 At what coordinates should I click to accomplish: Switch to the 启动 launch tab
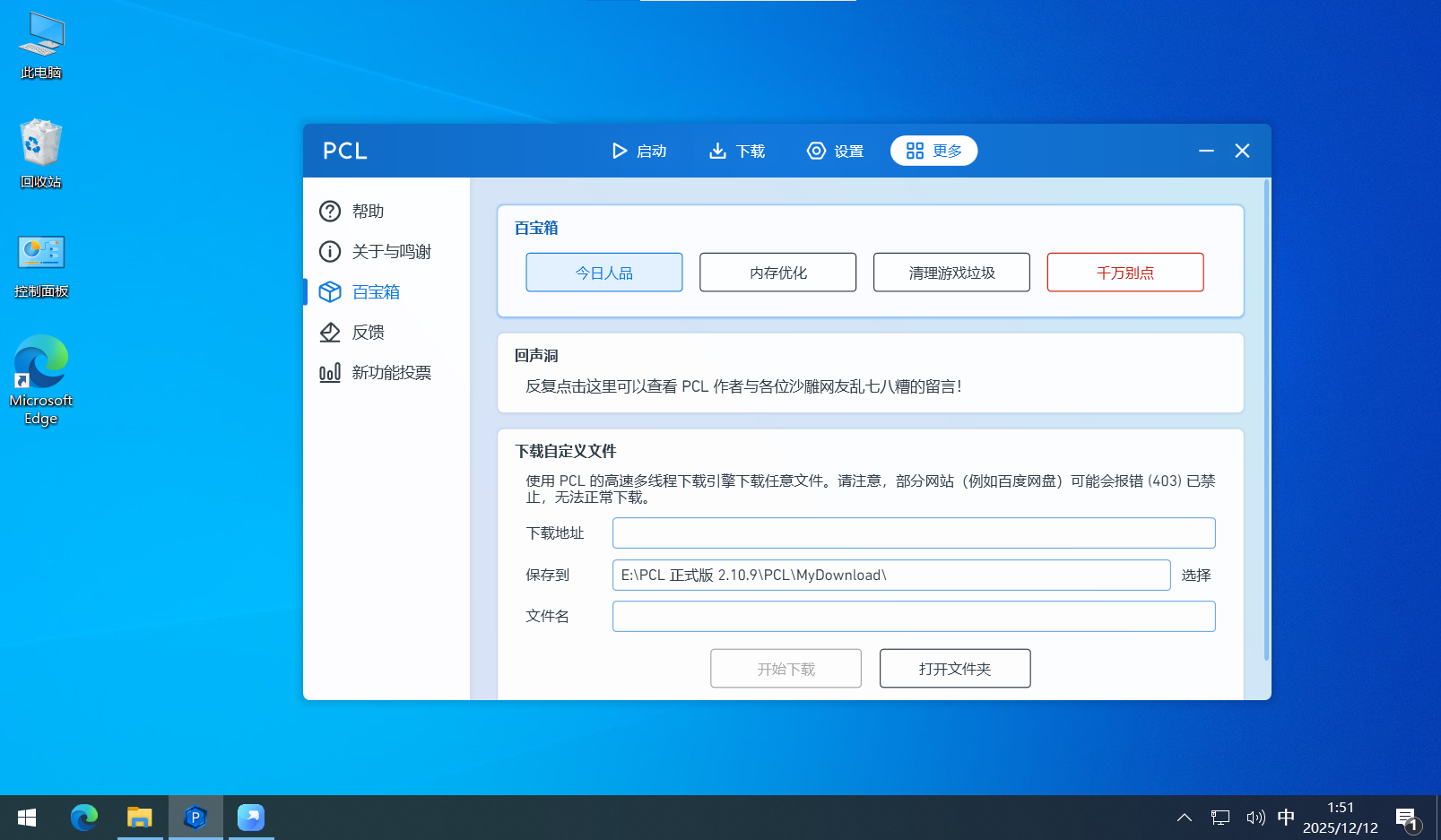coord(638,151)
